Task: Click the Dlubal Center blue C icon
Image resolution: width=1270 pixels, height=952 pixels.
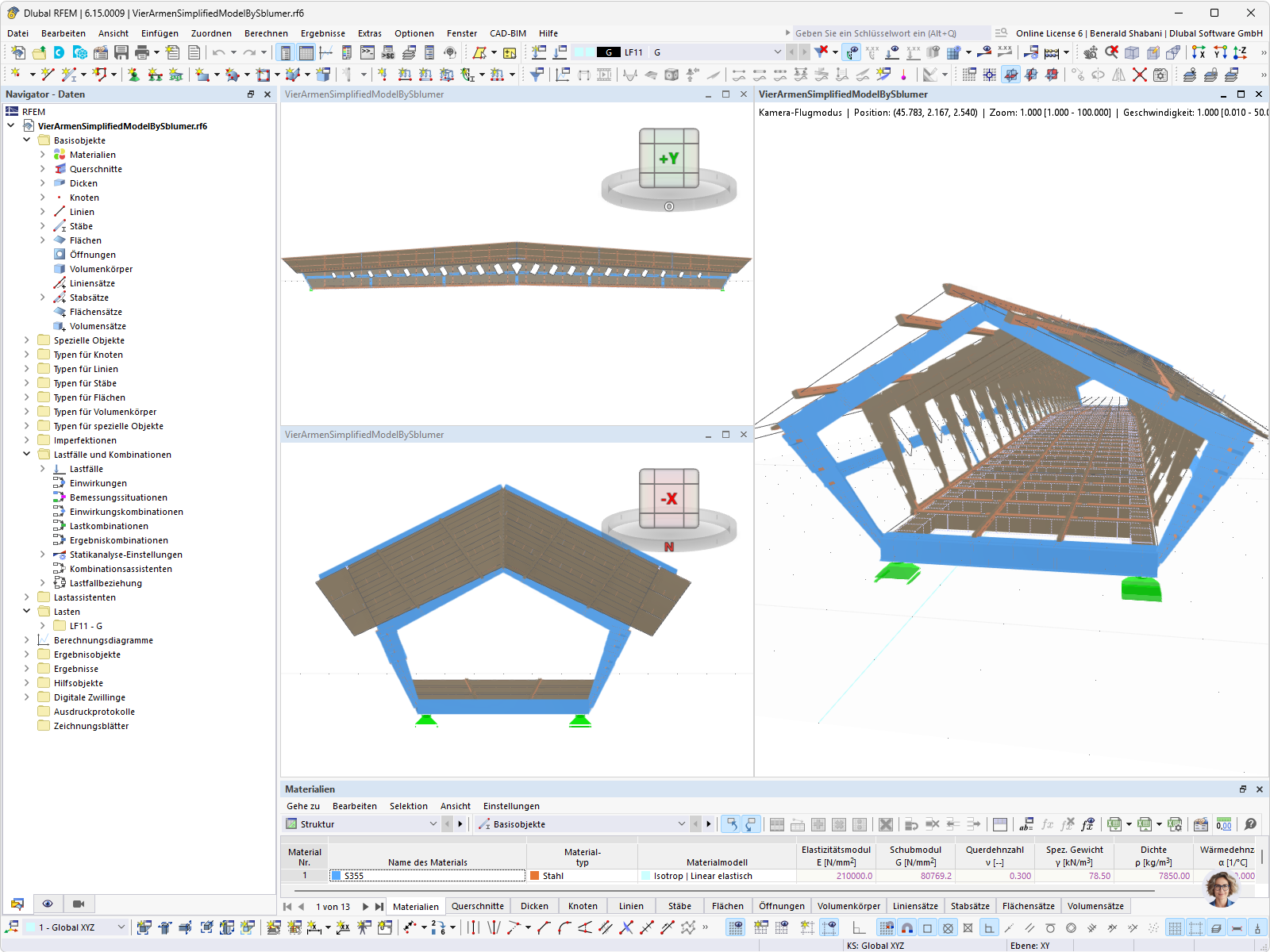Action: click(60, 52)
